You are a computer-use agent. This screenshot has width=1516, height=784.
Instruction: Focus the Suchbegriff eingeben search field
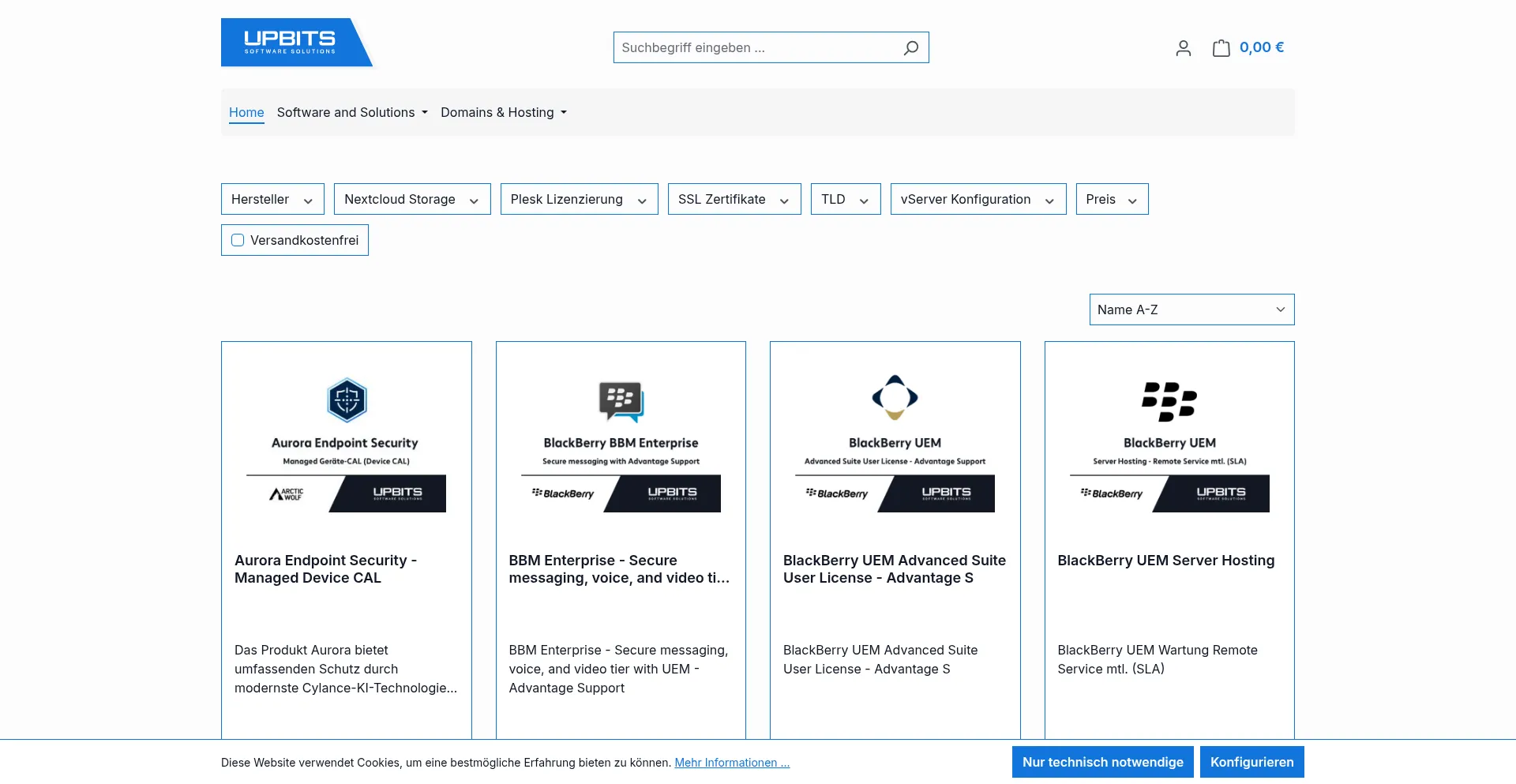click(x=758, y=47)
